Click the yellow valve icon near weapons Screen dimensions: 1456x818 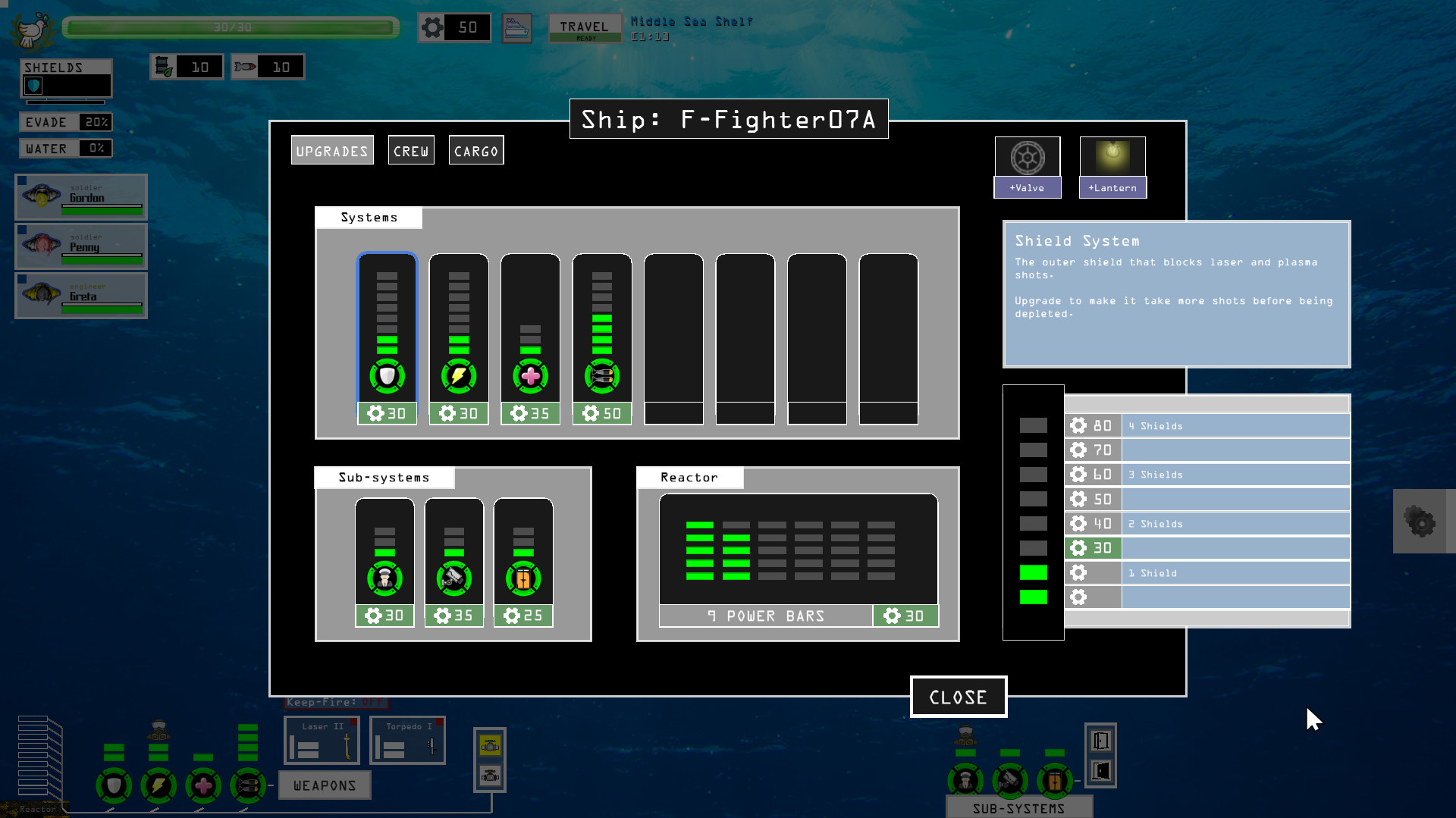tap(490, 746)
